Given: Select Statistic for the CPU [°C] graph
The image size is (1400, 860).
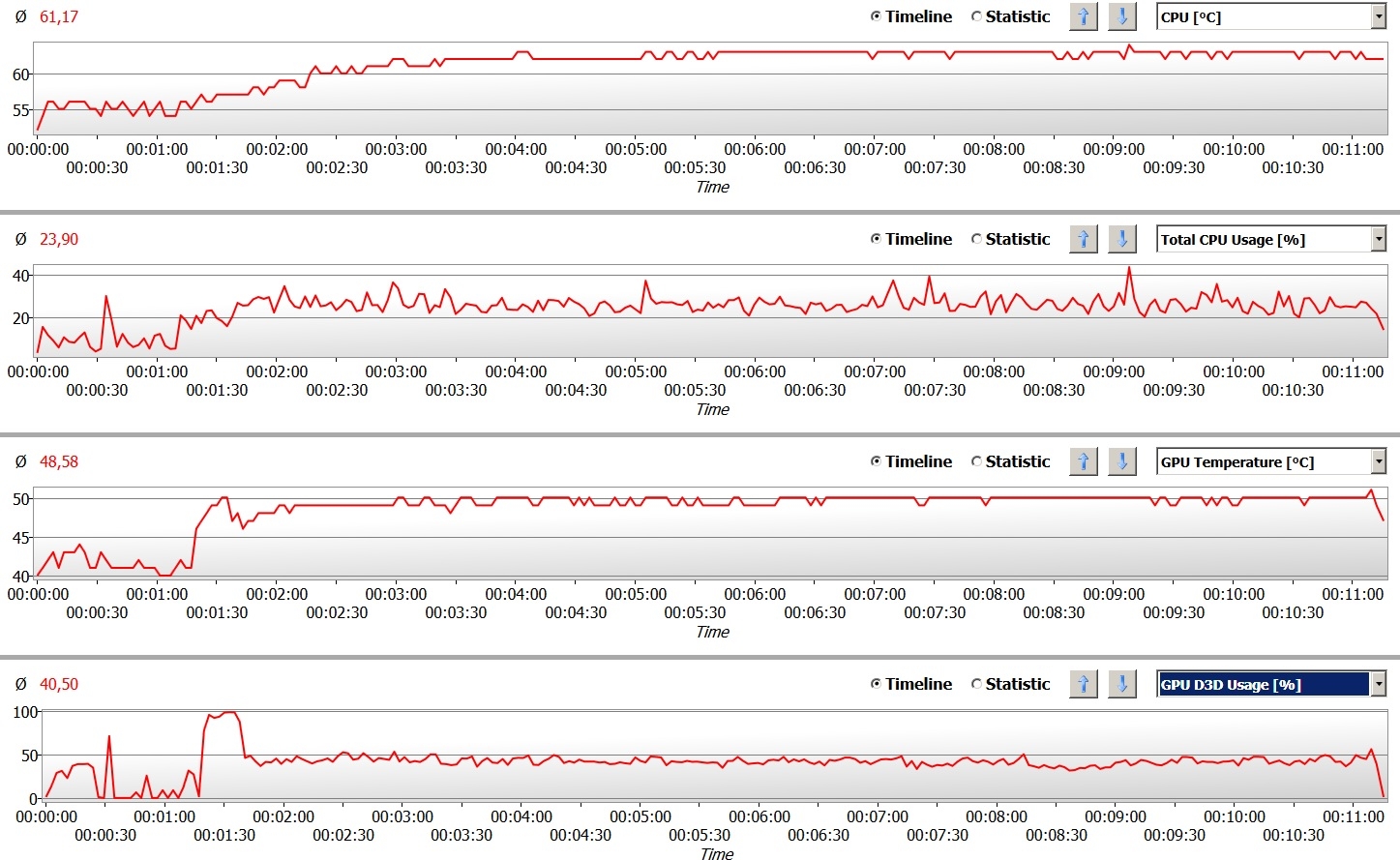Looking at the screenshot, I should (x=1011, y=16).
